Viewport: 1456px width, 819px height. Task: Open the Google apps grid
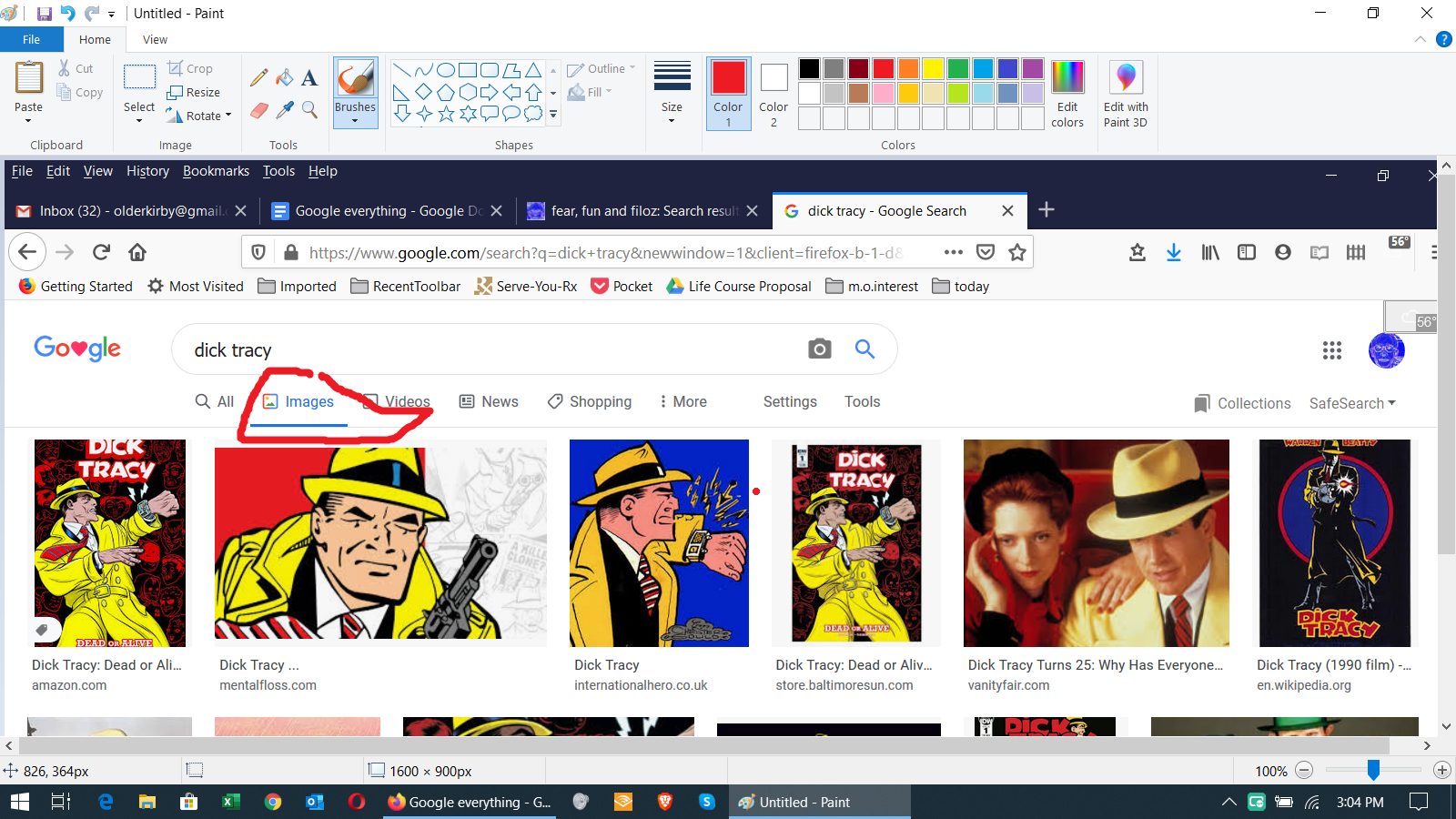[1332, 350]
